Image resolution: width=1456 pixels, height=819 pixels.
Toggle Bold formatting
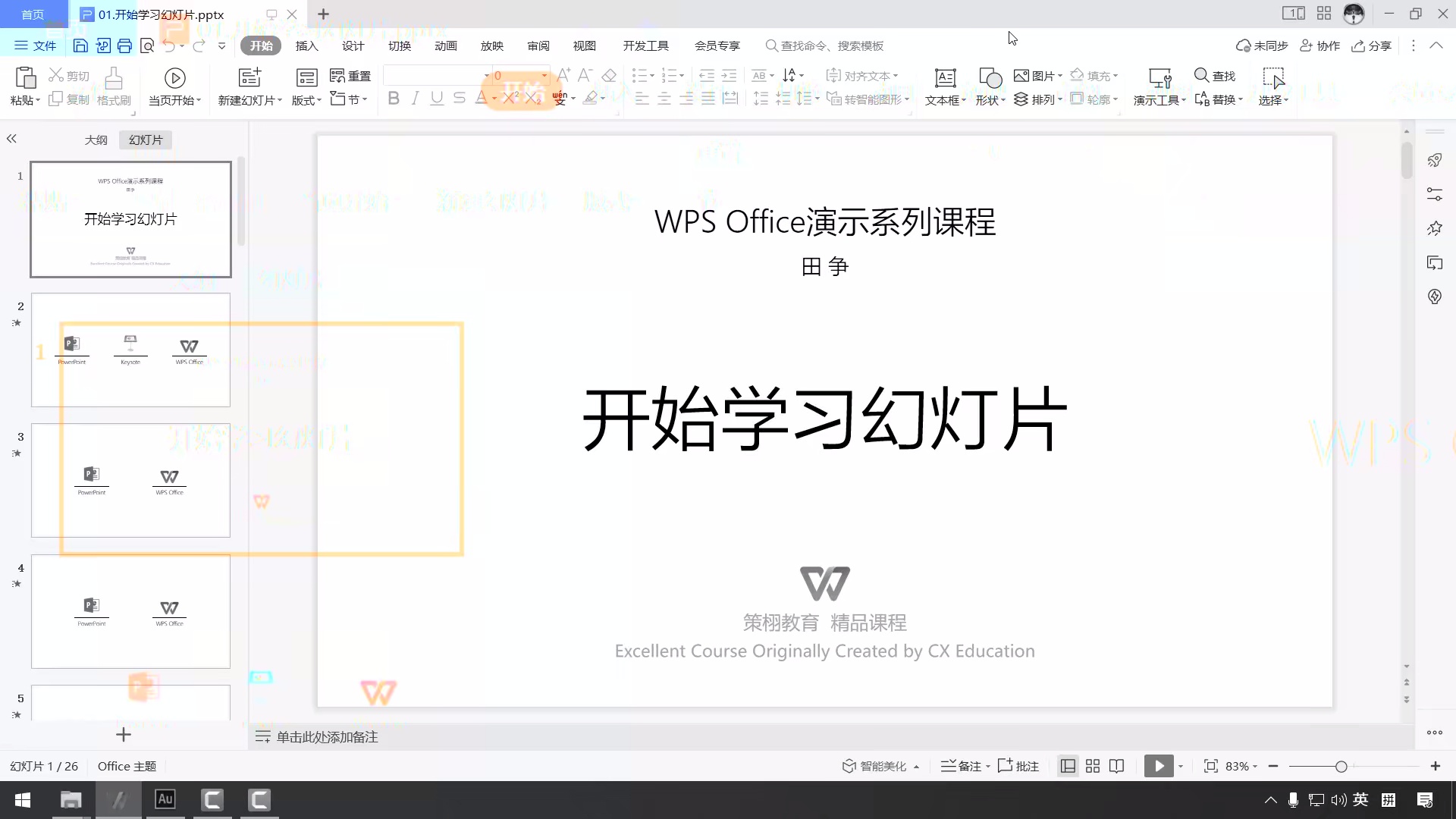pyautogui.click(x=394, y=99)
